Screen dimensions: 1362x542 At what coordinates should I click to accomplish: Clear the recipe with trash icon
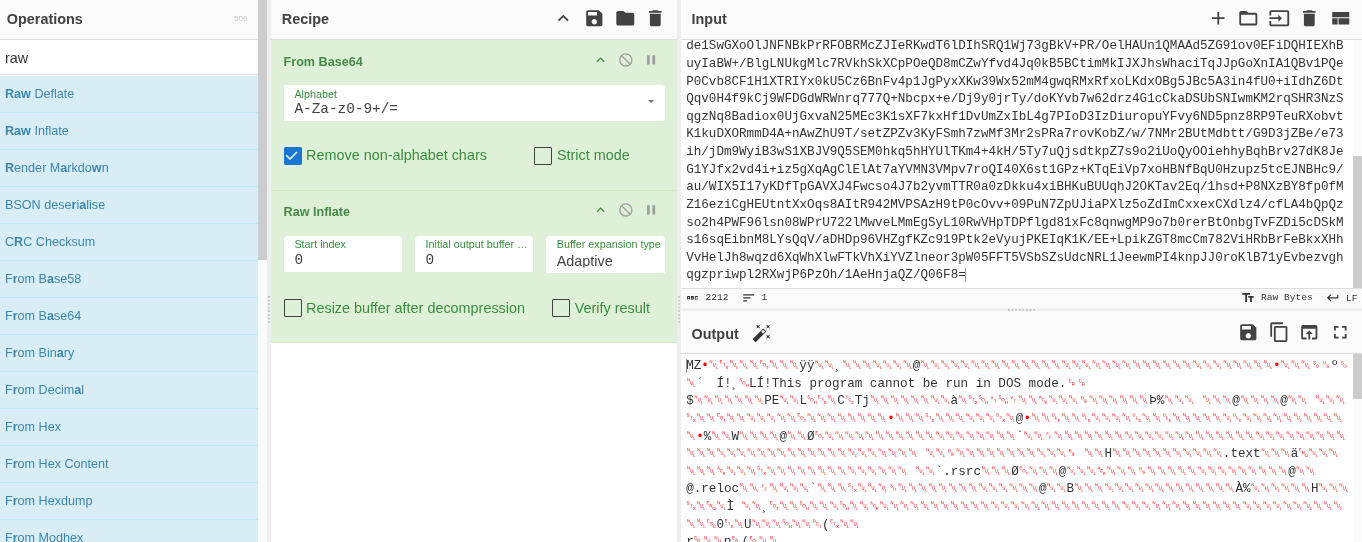655,18
